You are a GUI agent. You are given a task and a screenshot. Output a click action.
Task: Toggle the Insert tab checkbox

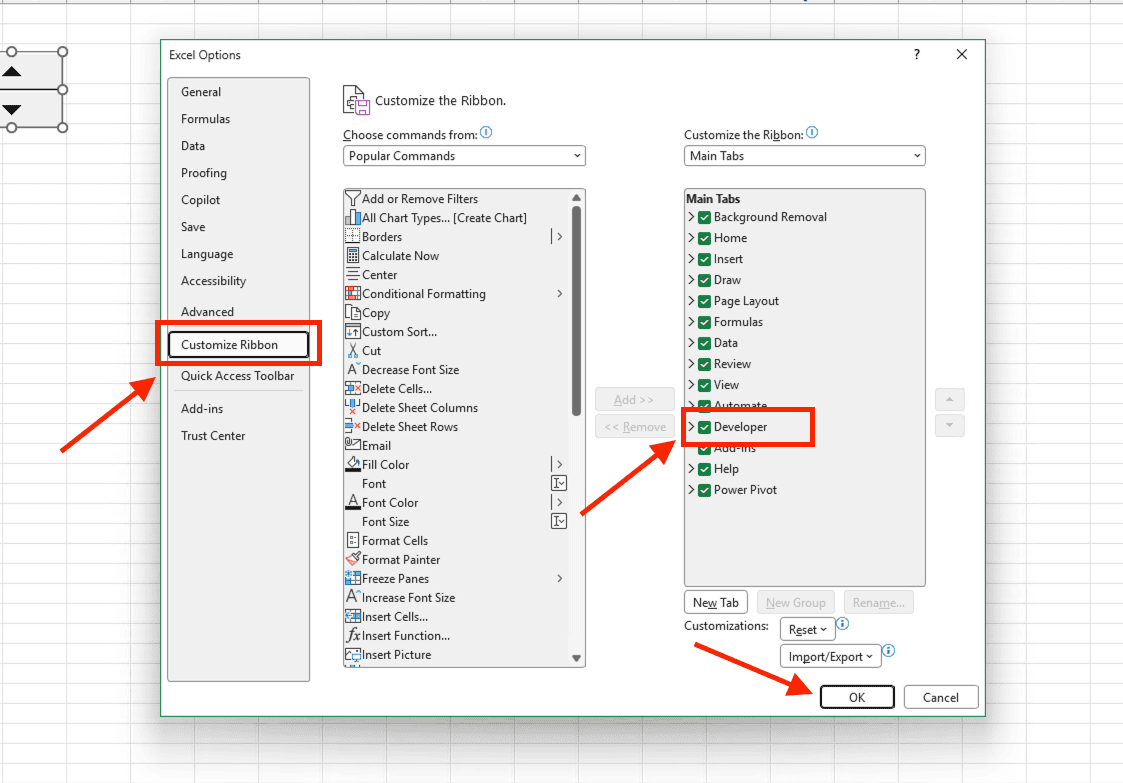pos(705,259)
